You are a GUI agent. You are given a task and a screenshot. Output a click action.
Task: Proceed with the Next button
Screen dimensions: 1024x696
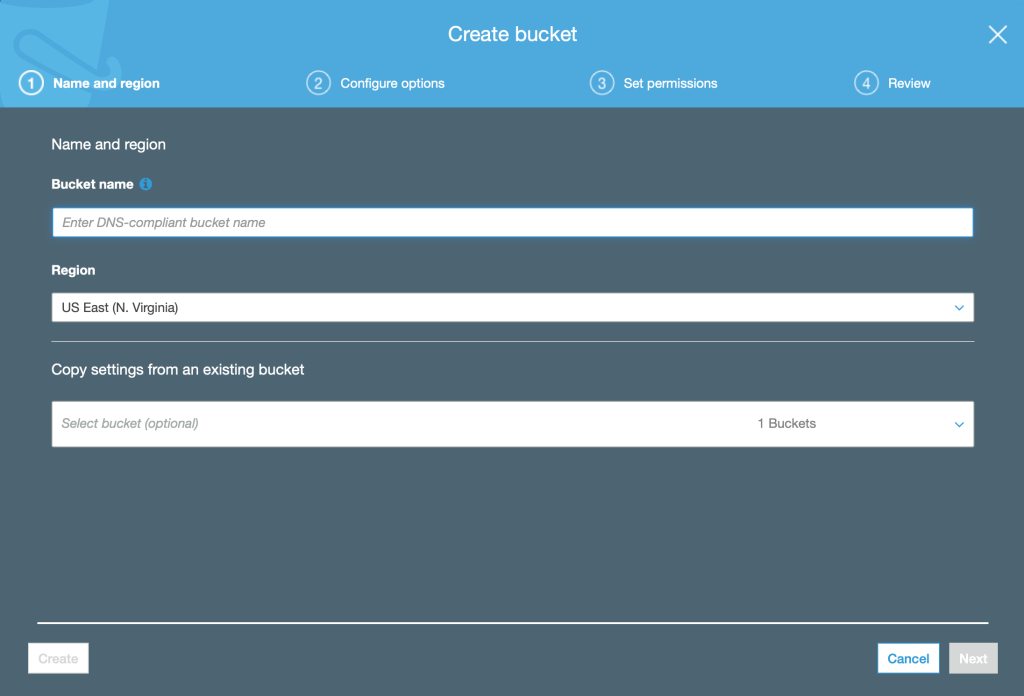973,658
